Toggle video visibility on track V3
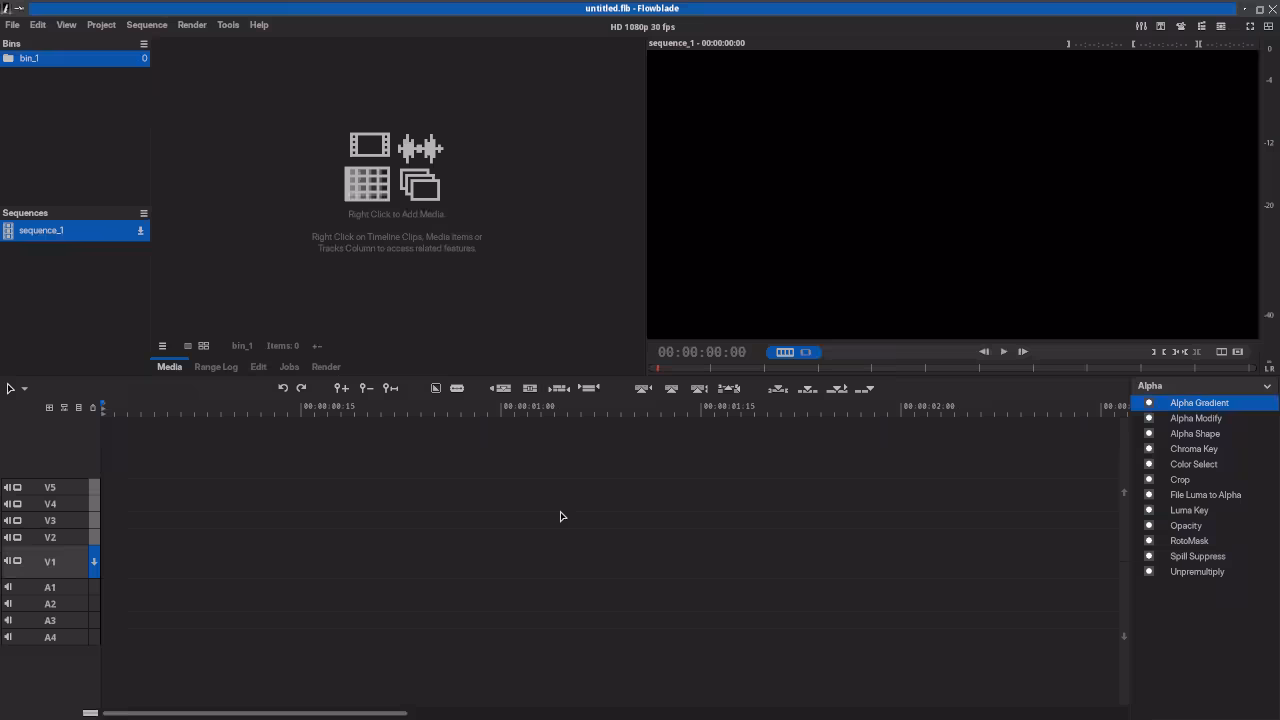 coord(17,520)
